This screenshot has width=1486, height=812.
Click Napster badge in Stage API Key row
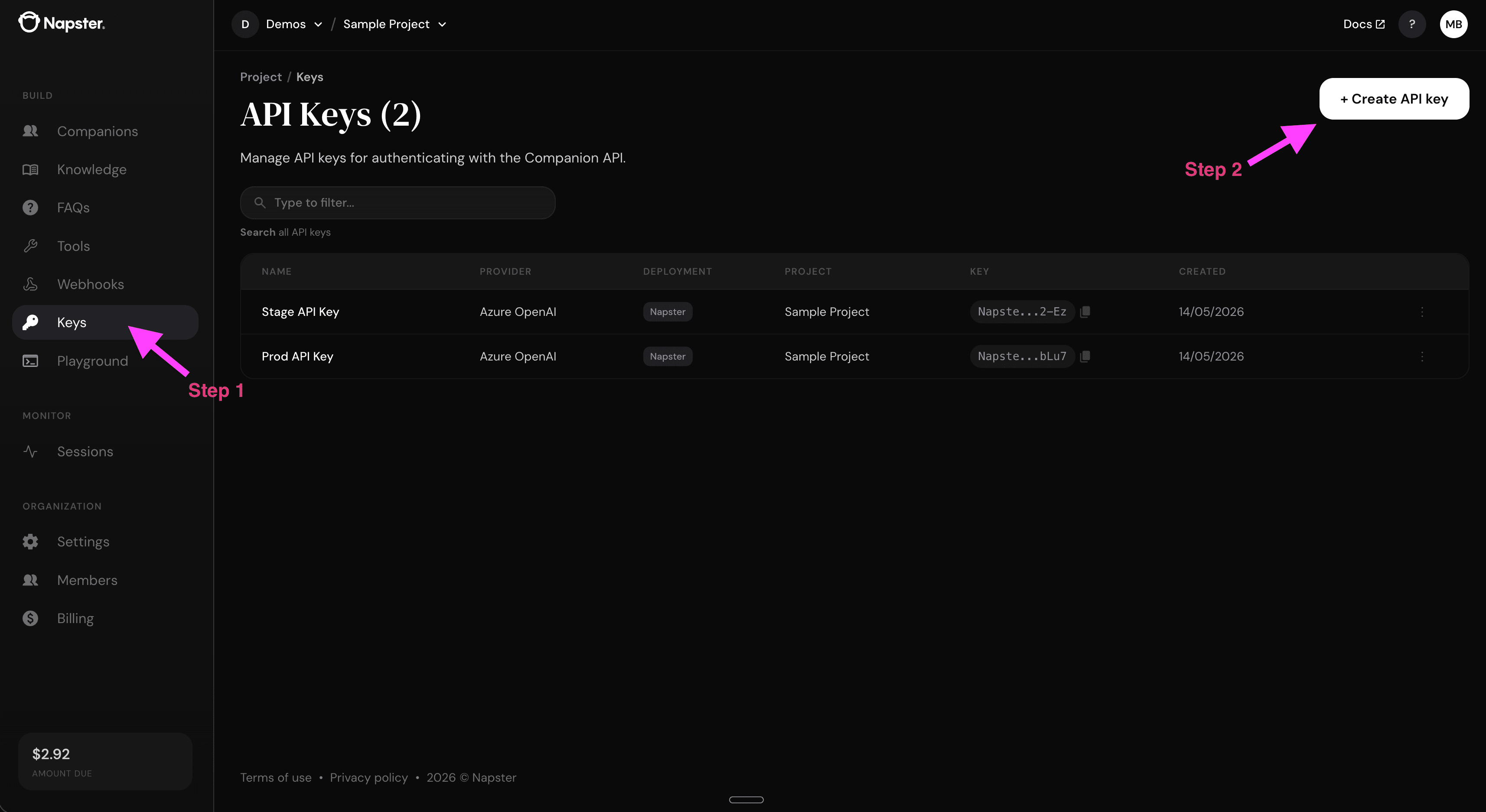coord(668,312)
